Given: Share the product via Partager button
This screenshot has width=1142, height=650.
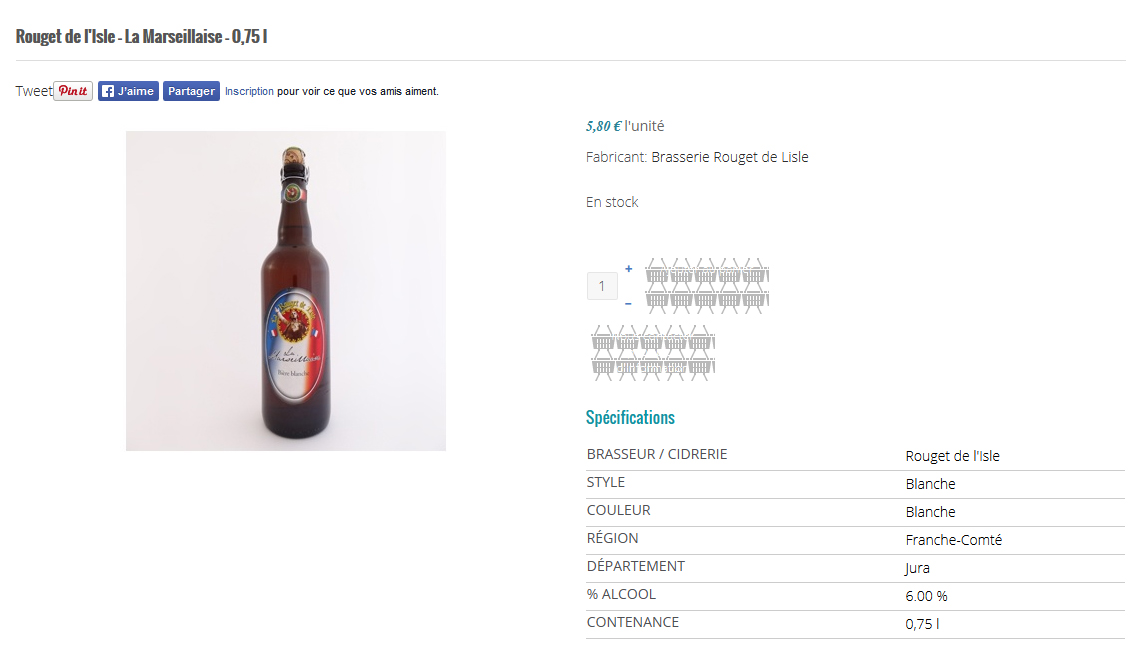Looking at the screenshot, I should (191, 91).
